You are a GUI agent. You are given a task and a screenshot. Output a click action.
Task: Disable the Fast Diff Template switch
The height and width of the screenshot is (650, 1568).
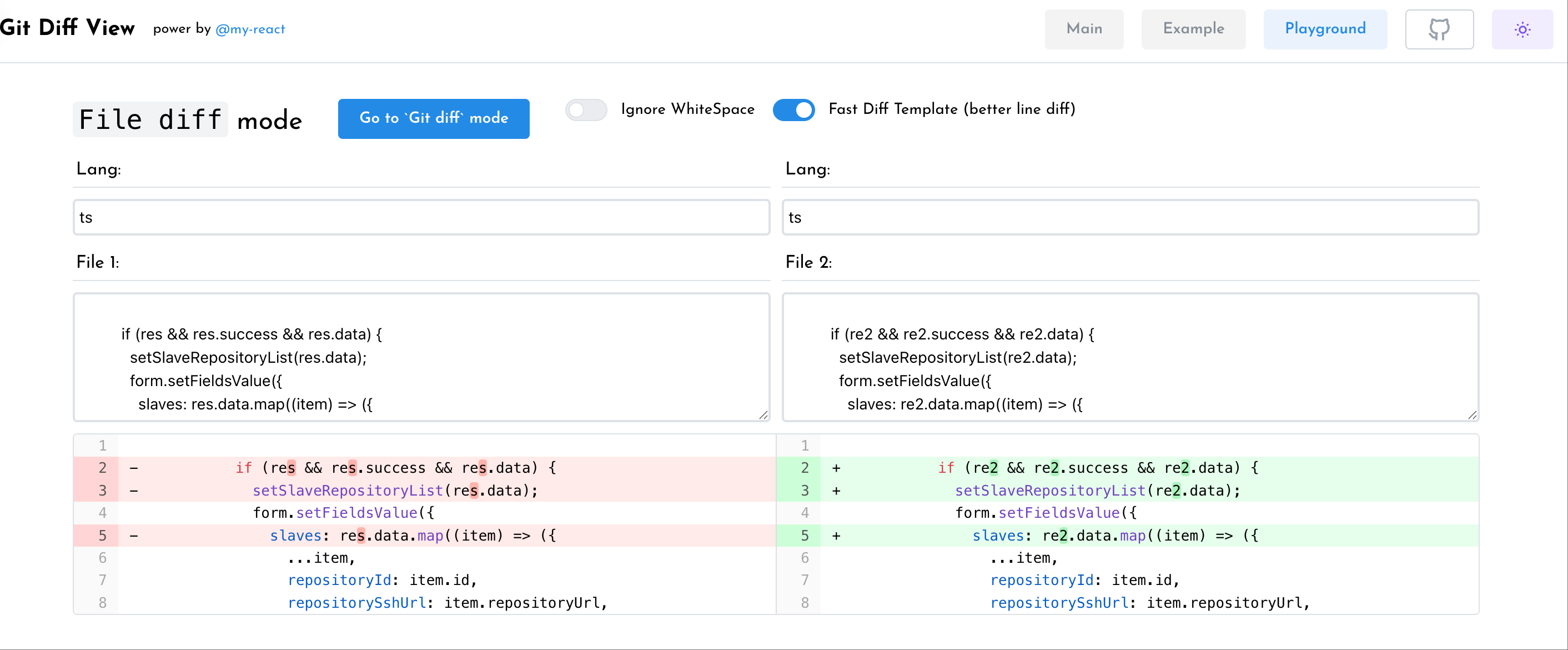coord(794,109)
